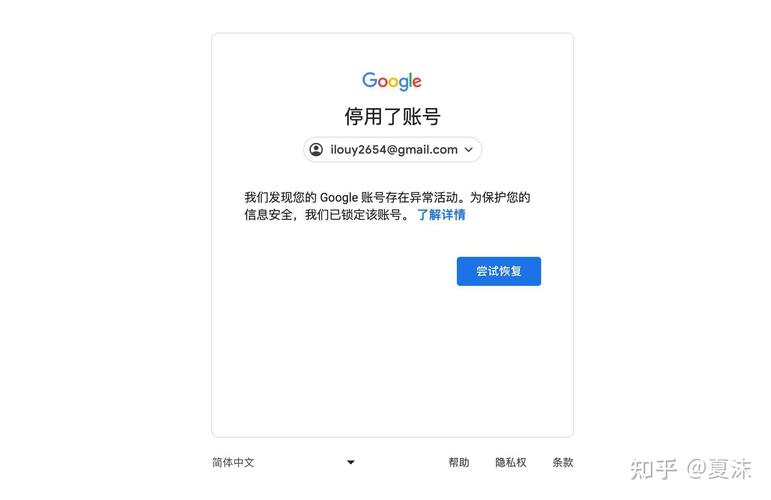Click the 我们发现您的 Google 账号 paragraph line
771x500 pixels.
tap(387, 197)
